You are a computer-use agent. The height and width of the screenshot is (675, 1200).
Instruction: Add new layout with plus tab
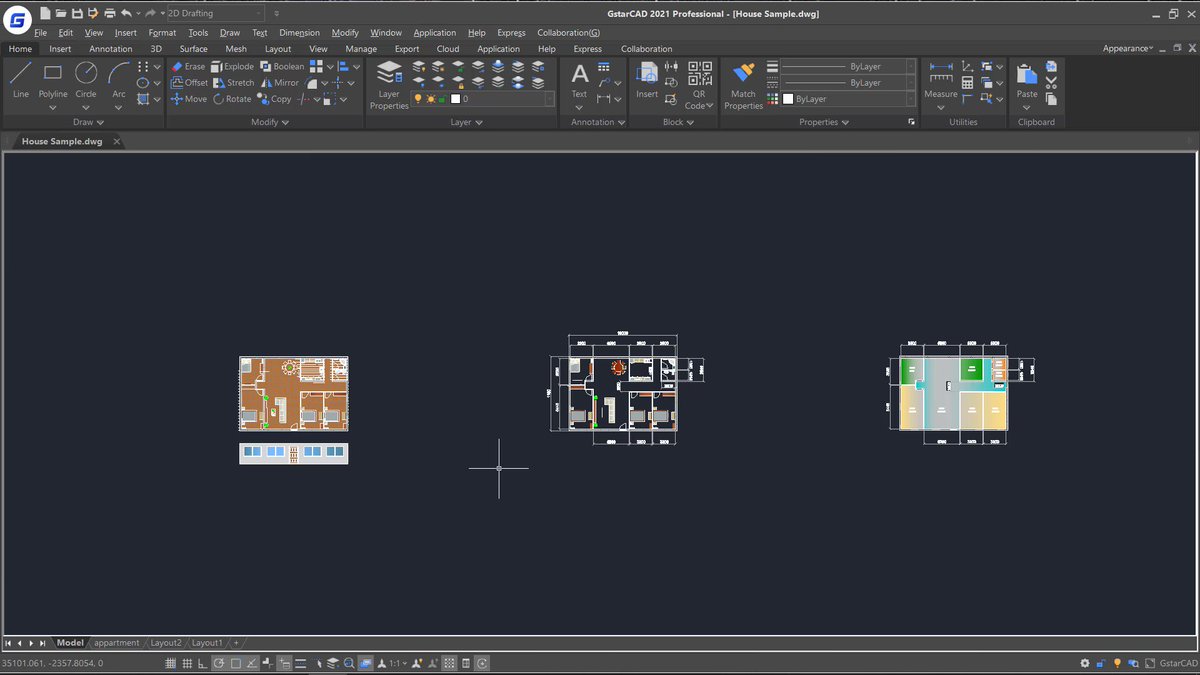pyautogui.click(x=236, y=643)
